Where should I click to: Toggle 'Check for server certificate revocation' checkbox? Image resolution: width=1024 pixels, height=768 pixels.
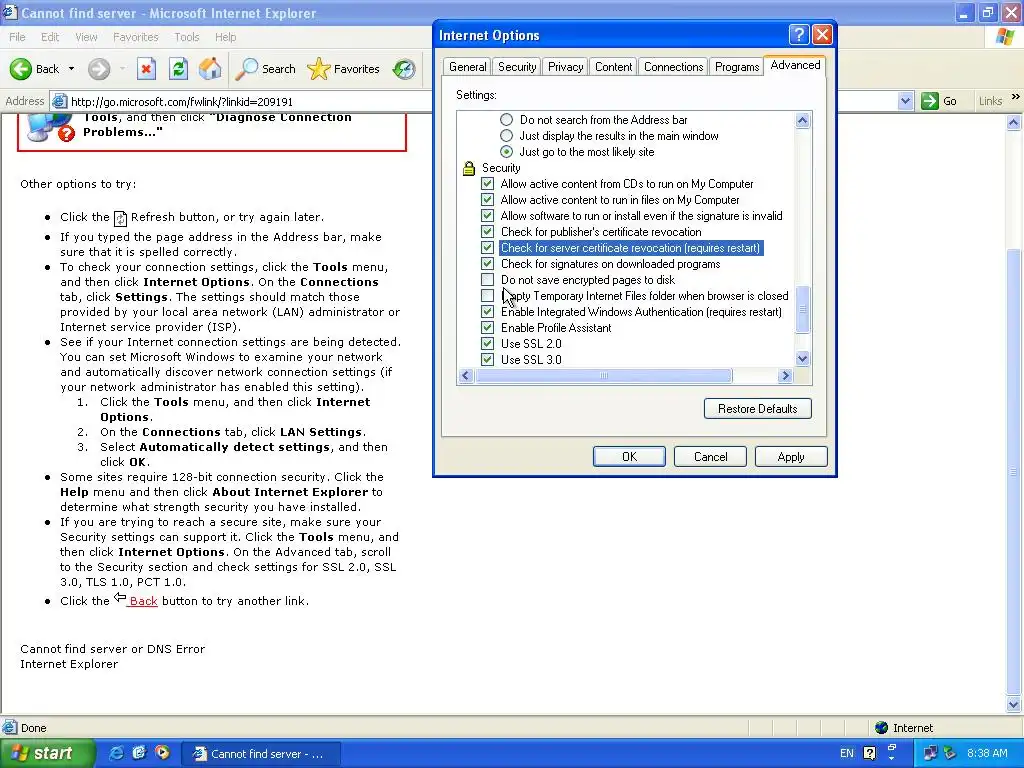[x=487, y=248]
